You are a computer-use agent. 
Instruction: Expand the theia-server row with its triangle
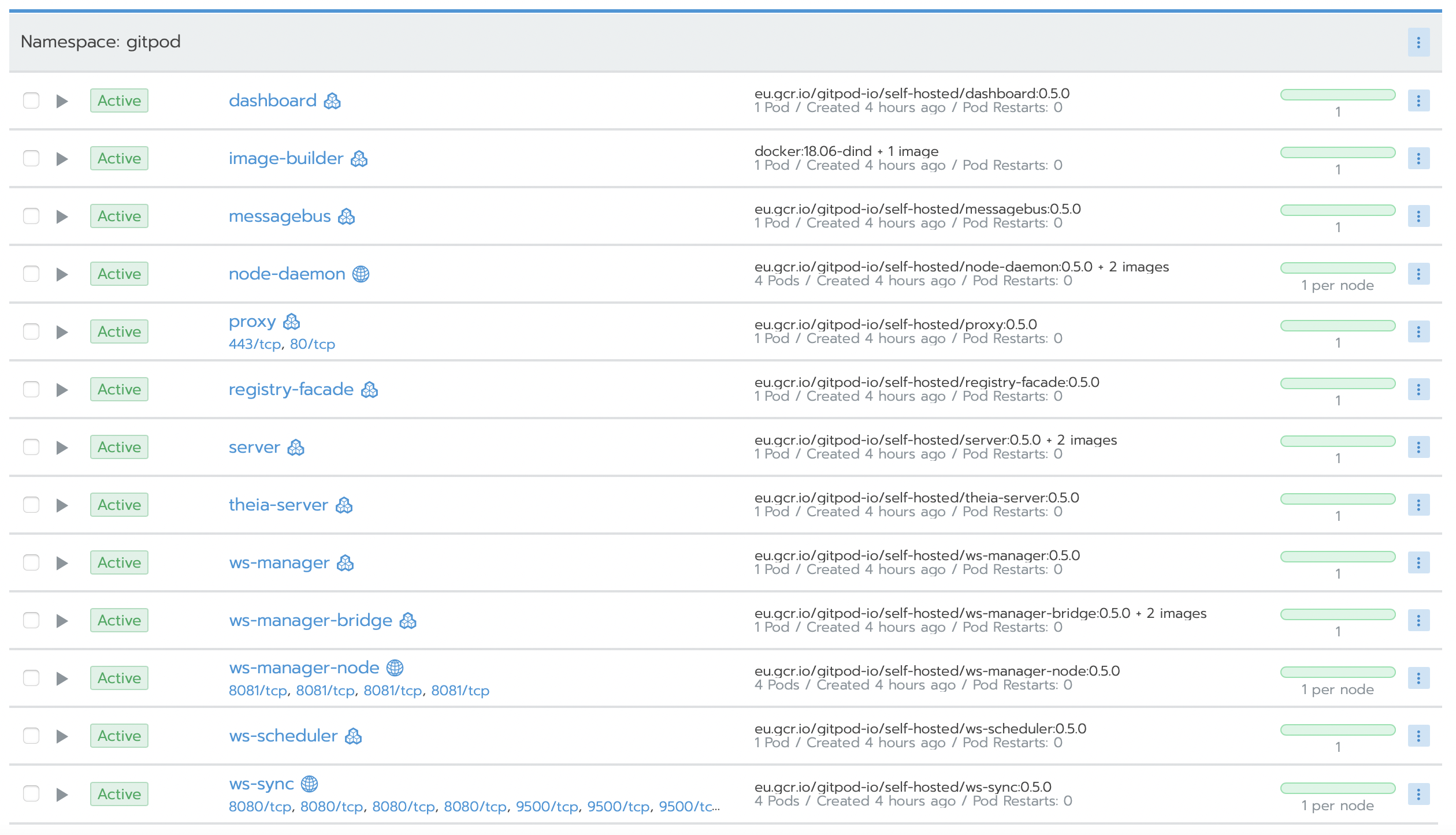click(x=62, y=505)
